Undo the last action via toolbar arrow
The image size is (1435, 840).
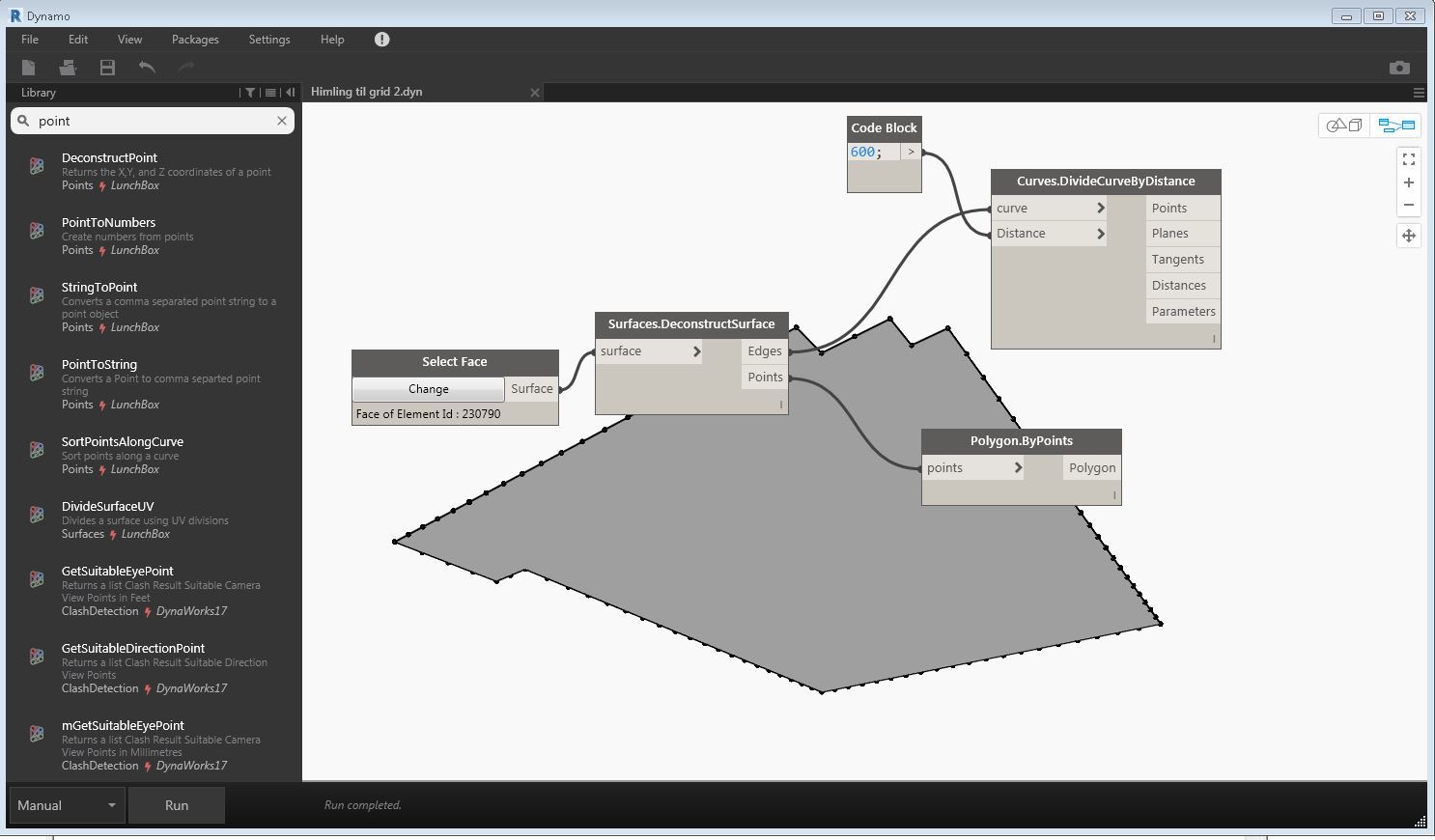147,67
